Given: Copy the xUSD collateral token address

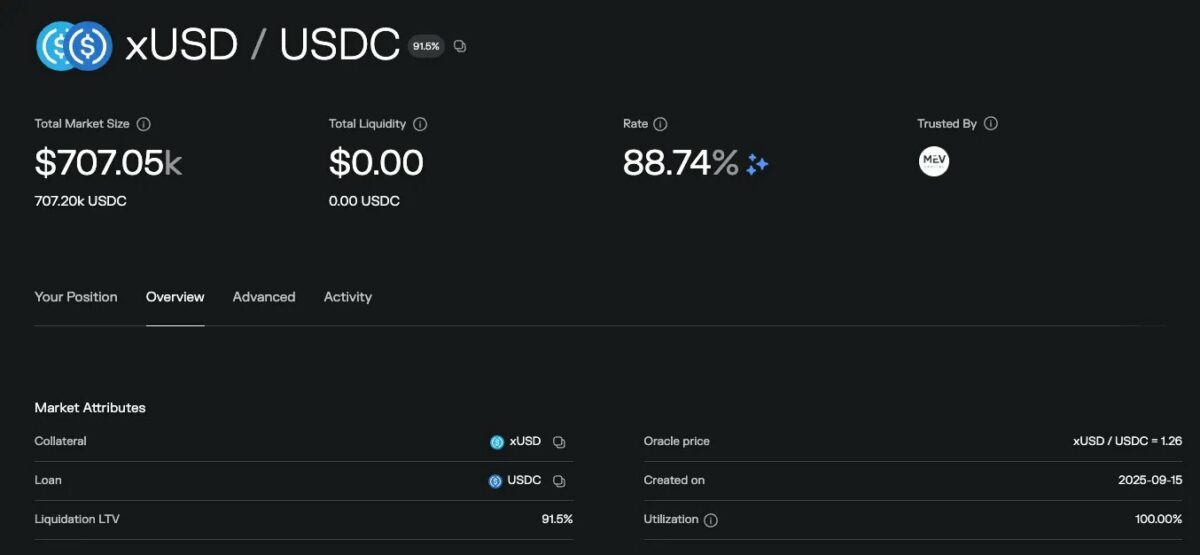Looking at the screenshot, I should point(560,442).
